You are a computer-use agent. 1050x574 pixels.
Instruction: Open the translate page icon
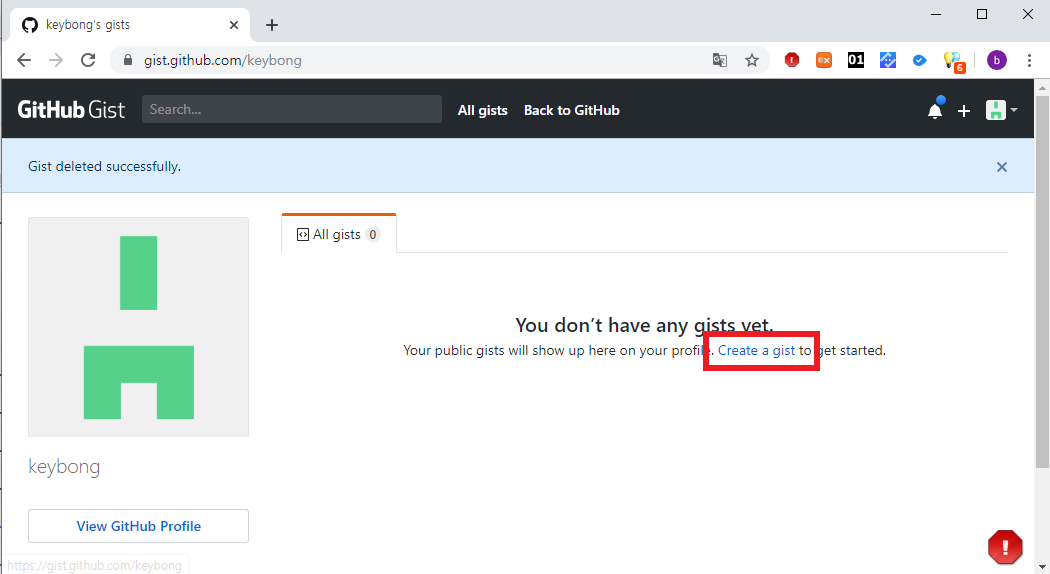(x=720, y=60)
